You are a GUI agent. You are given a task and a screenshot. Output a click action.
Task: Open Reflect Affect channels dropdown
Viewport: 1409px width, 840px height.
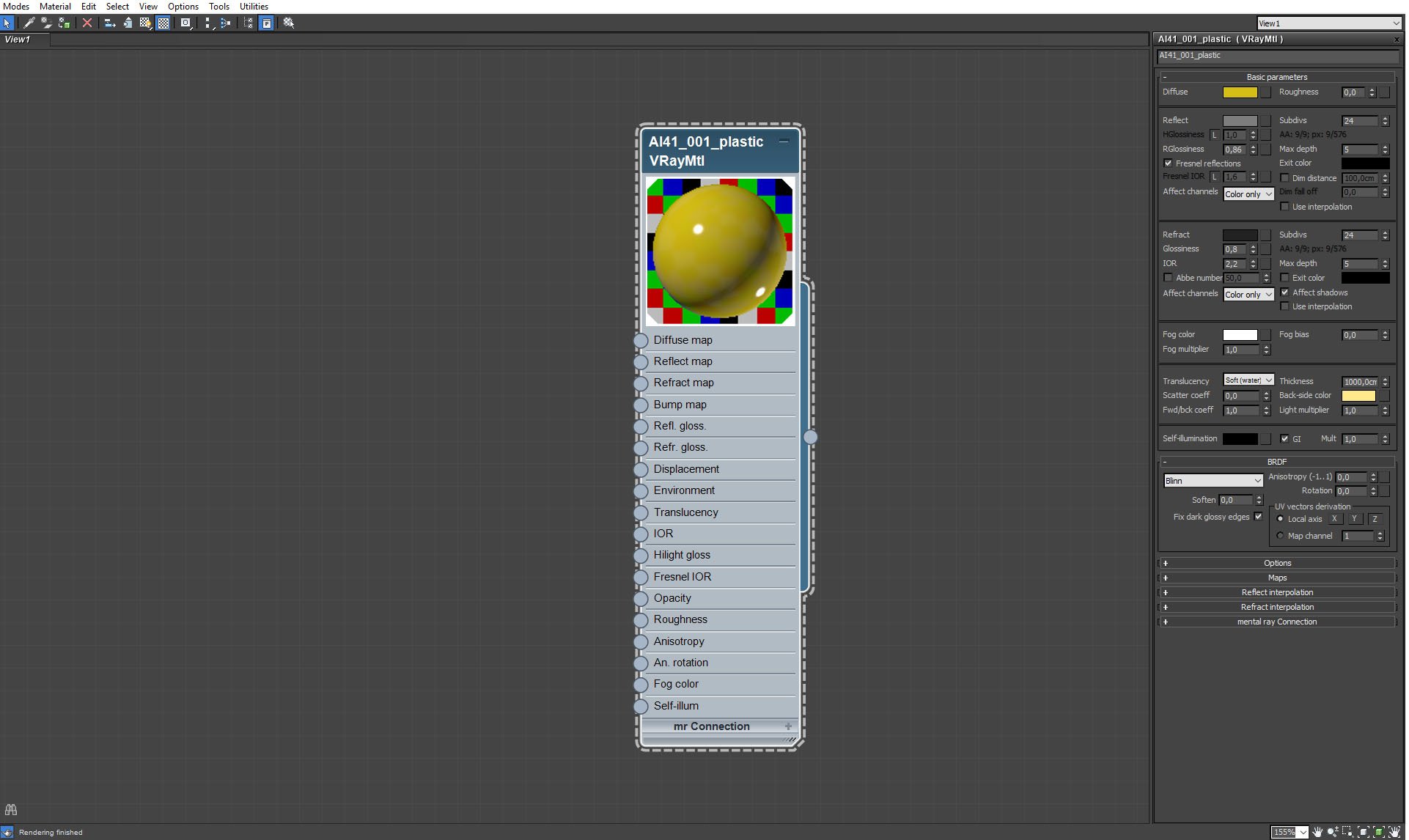pos(1248,194)
